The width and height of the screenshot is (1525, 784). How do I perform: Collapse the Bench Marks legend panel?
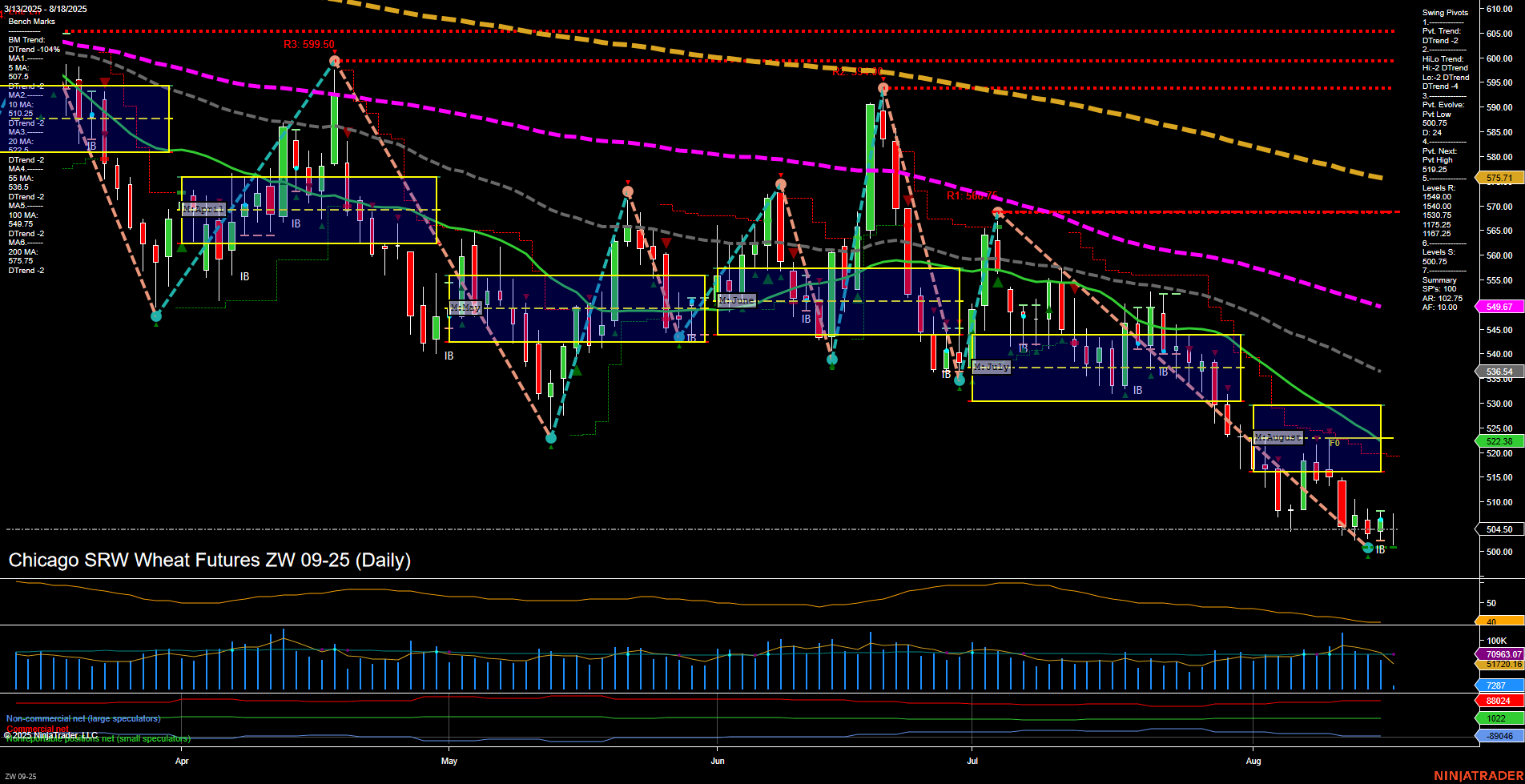pyautogui.click(x=32, y=21)
